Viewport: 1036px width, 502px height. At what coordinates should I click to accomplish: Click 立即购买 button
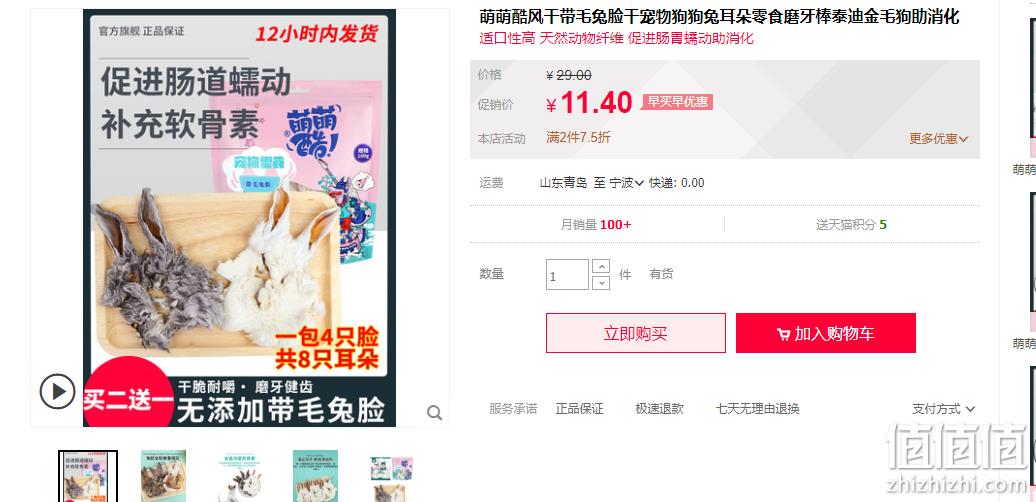636,333
